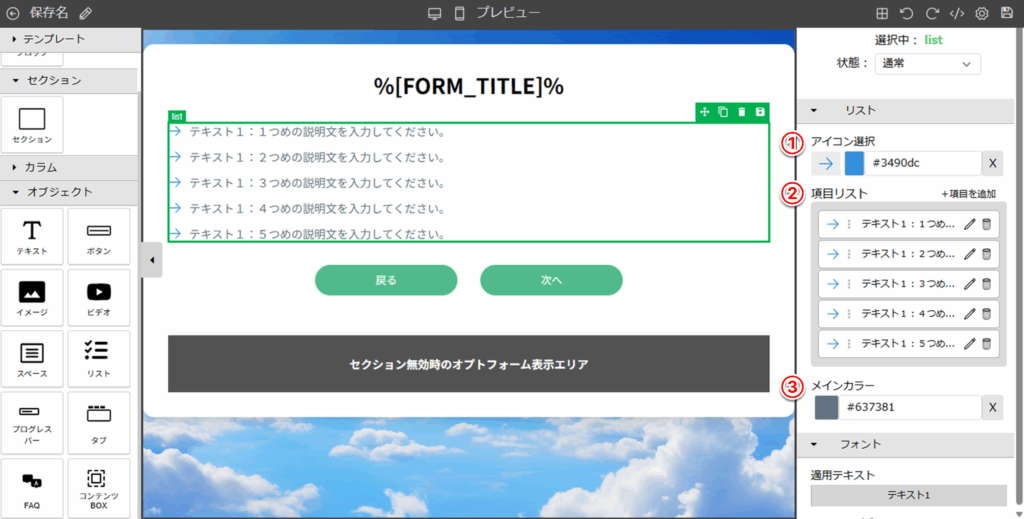Add the ビデオ object to the page

98,298
